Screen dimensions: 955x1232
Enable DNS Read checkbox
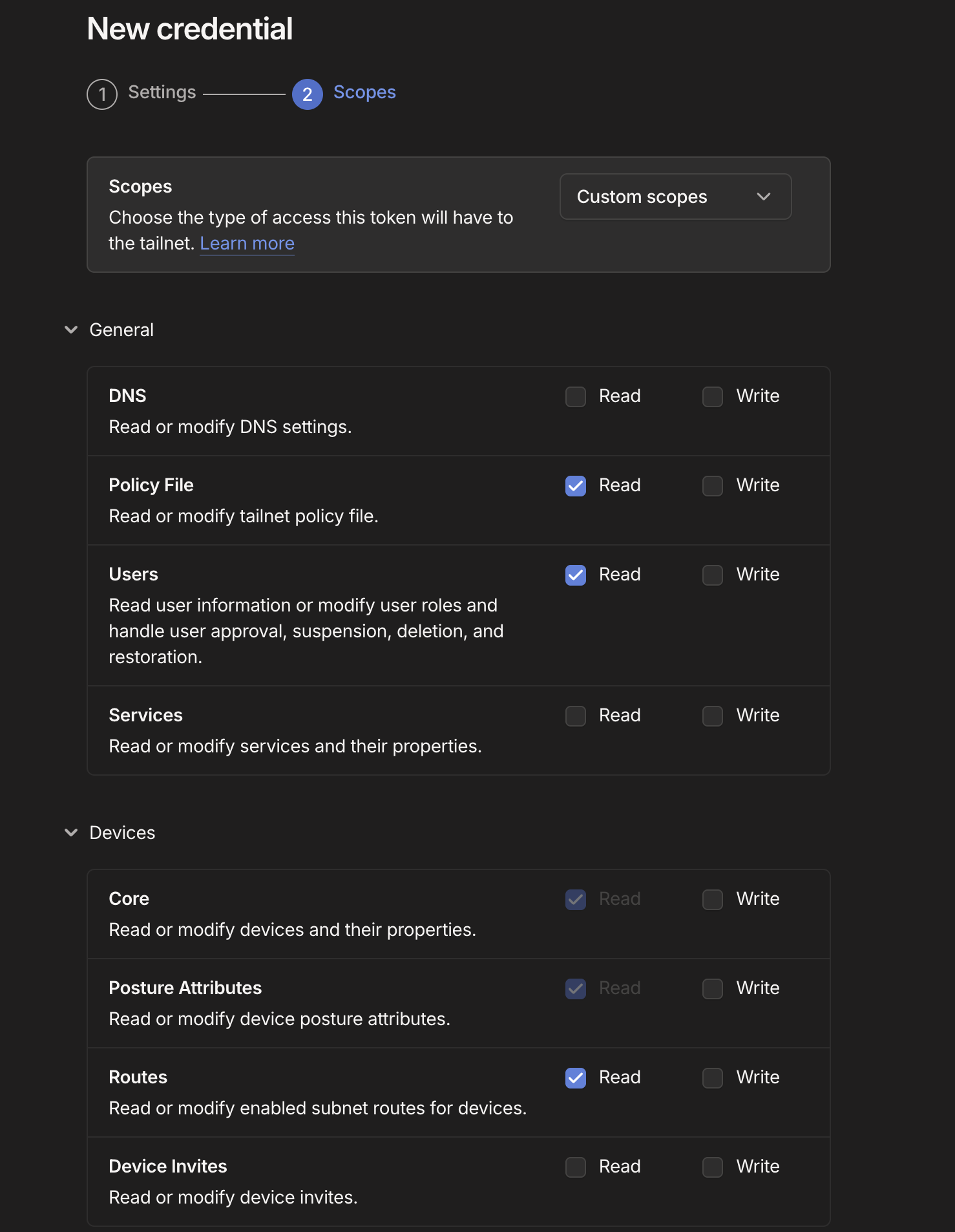pos(576,397)
